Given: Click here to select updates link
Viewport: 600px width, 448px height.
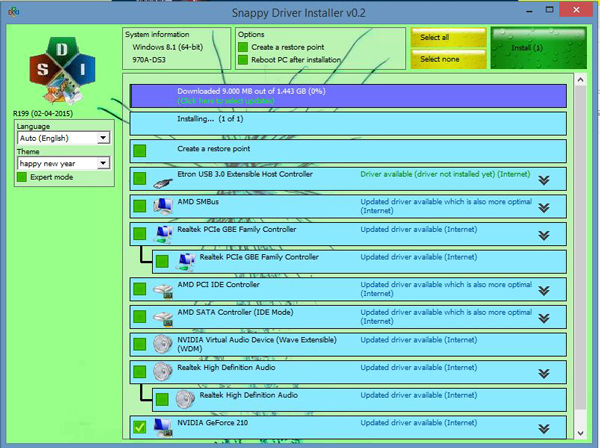Looking at the screenshot, I should [225, 101].
